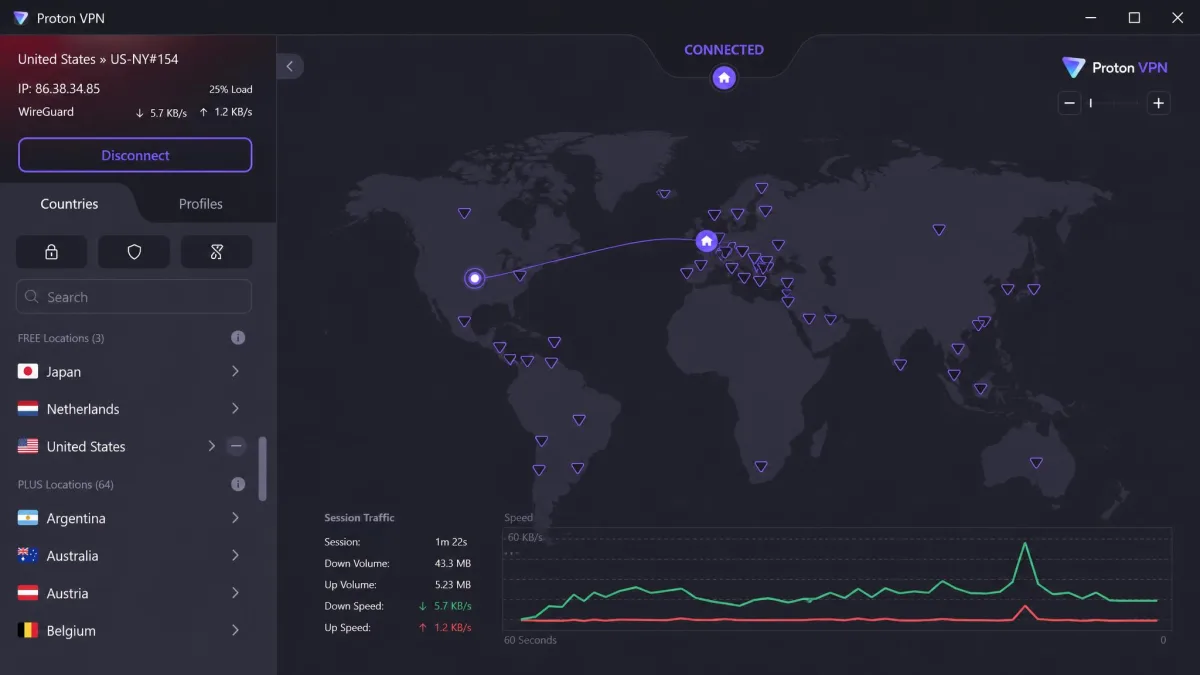Click the Iceland server marker on map

tap(664, 194)
